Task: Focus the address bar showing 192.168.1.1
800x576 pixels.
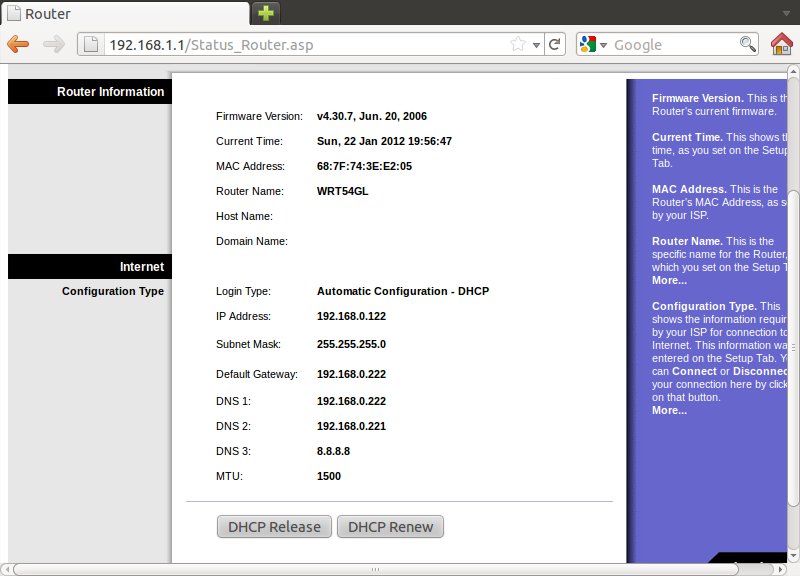Action: (x=300, y=44)
